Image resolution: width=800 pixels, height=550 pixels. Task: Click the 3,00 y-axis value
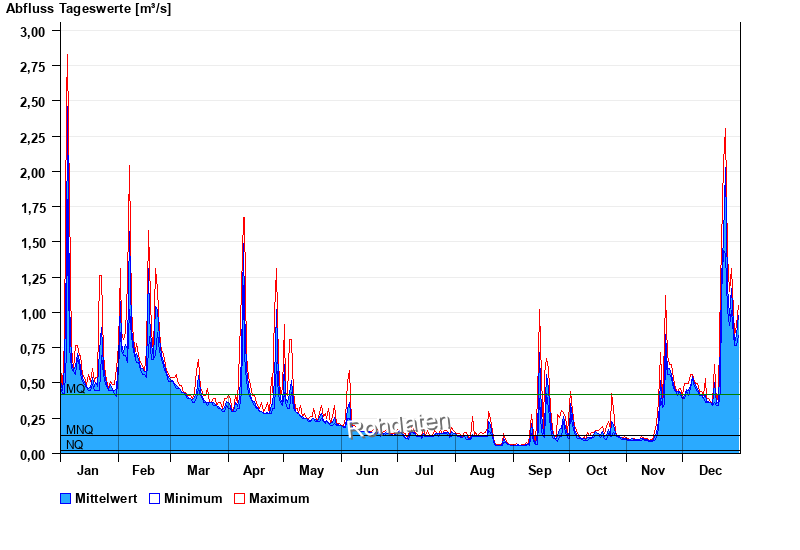[33, 31]
